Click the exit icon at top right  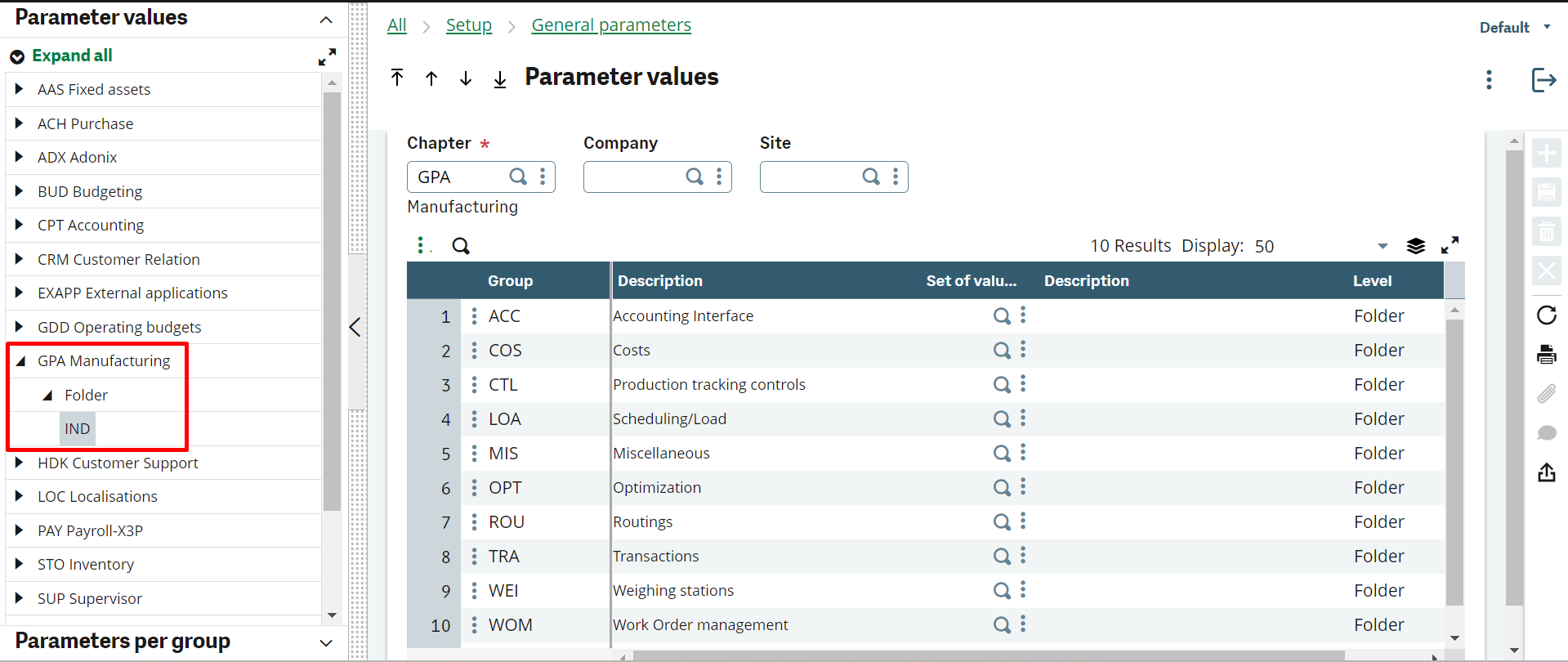1543,80
